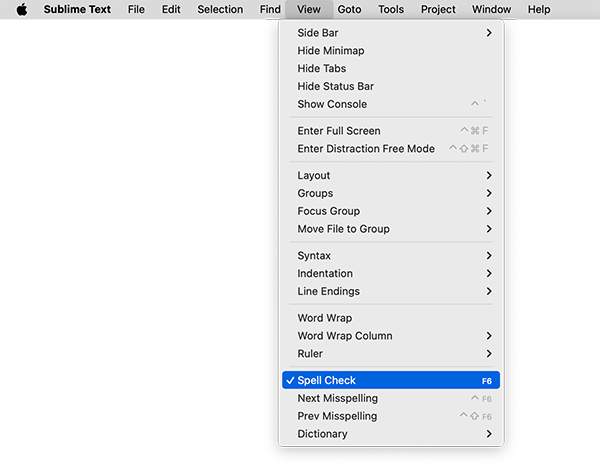Expand the Ruler submenu

coord(391,354)
